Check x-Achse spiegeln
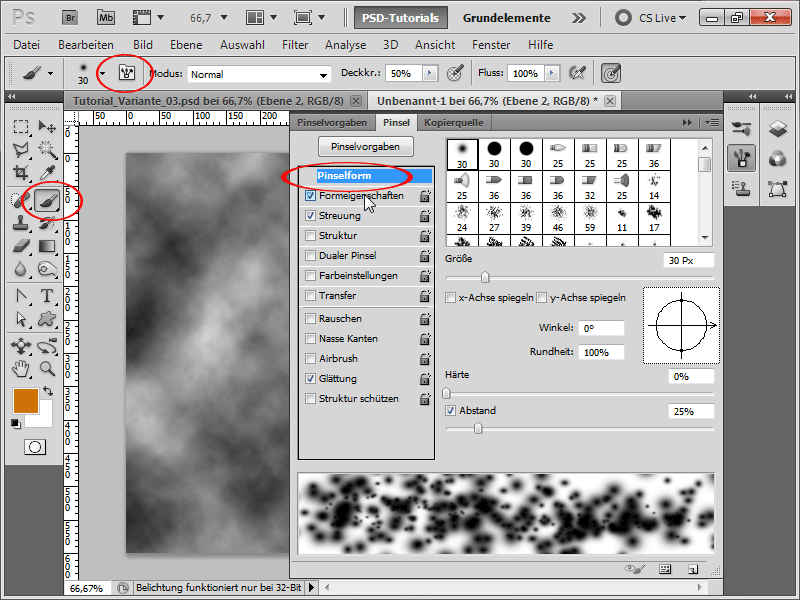This screenshot has width=800, height=600. pyautogui.click(x=451, y=298)
